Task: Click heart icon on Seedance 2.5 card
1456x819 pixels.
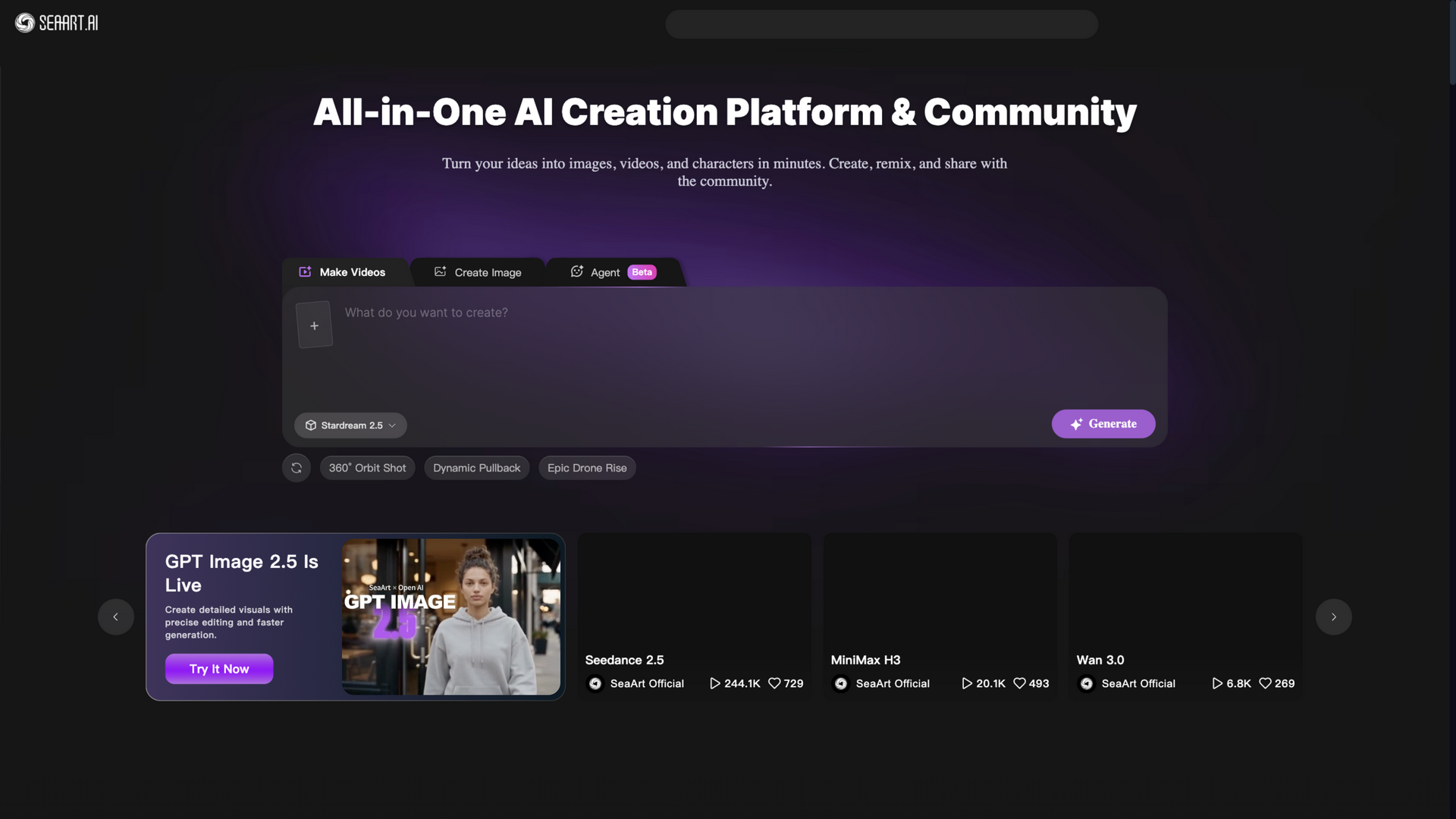Action: coord(774,683)
